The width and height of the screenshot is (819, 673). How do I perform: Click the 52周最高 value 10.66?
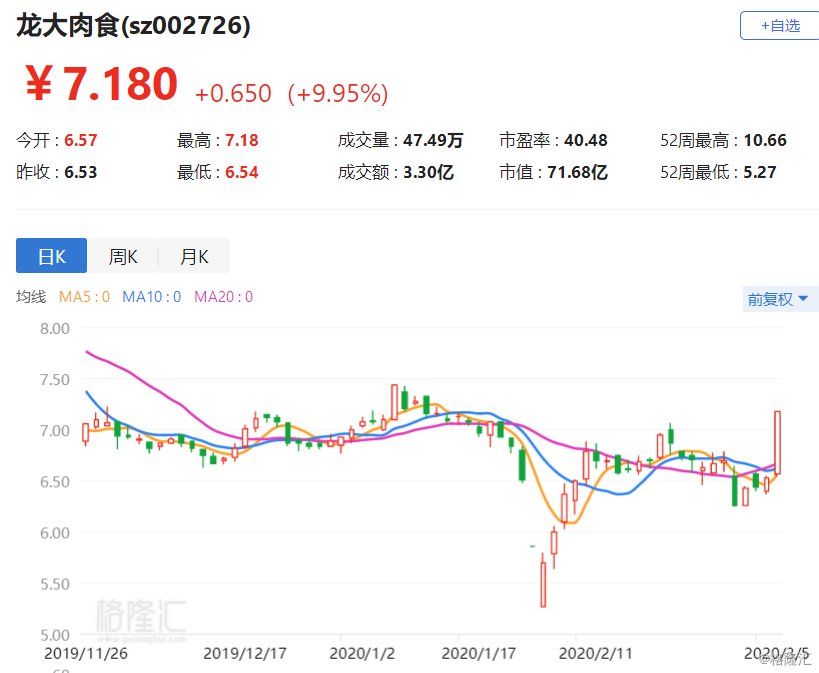click(765, 141)
